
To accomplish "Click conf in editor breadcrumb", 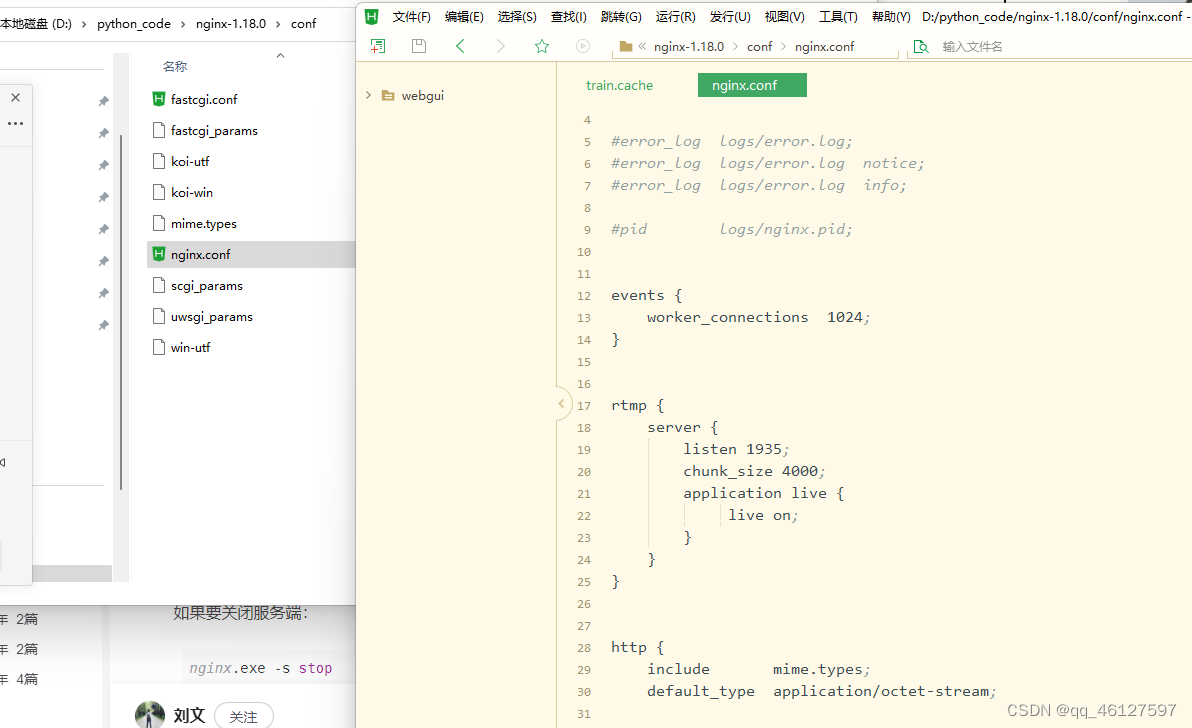I will click(x=759, y=46).
